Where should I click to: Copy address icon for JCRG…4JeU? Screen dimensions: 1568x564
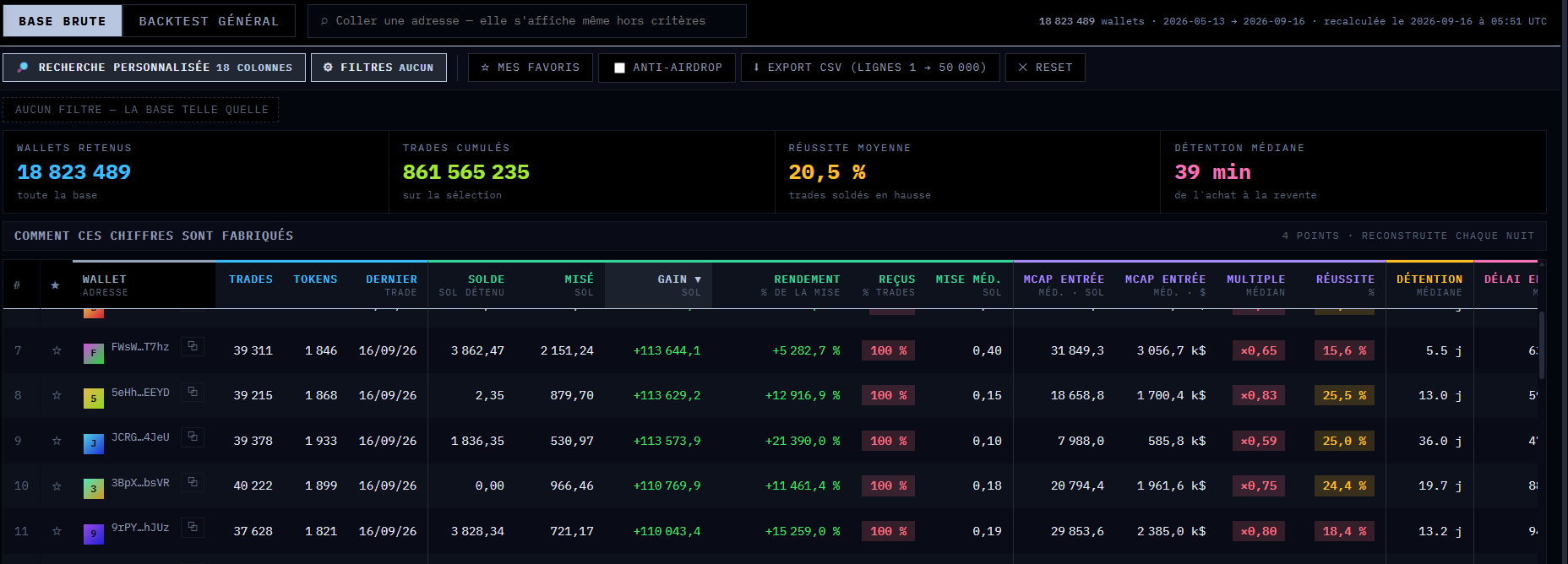[193, 437]
